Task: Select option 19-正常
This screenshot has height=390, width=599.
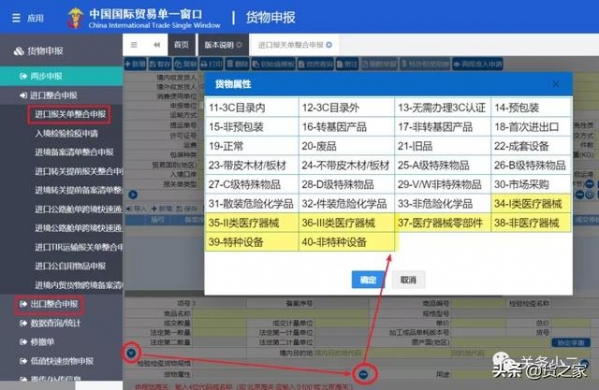Action: (x=251, y=146)
